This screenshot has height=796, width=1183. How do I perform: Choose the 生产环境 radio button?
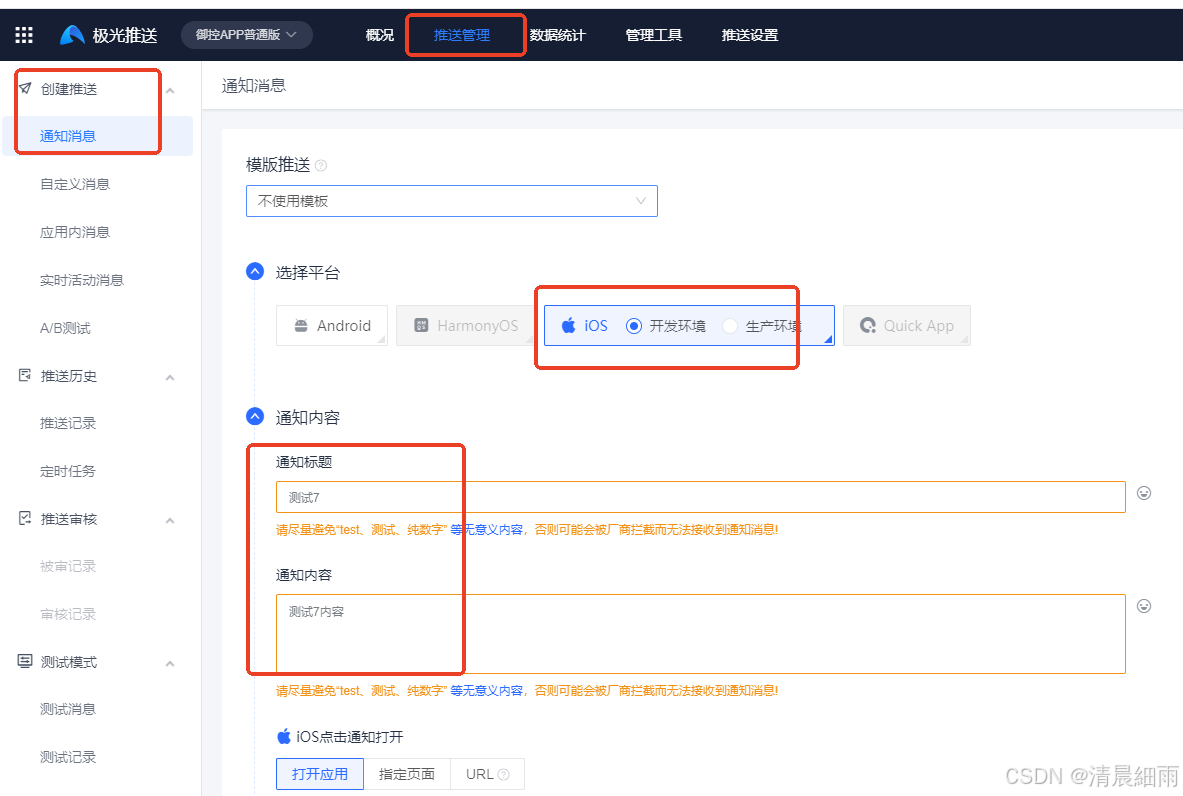[730, 326]
